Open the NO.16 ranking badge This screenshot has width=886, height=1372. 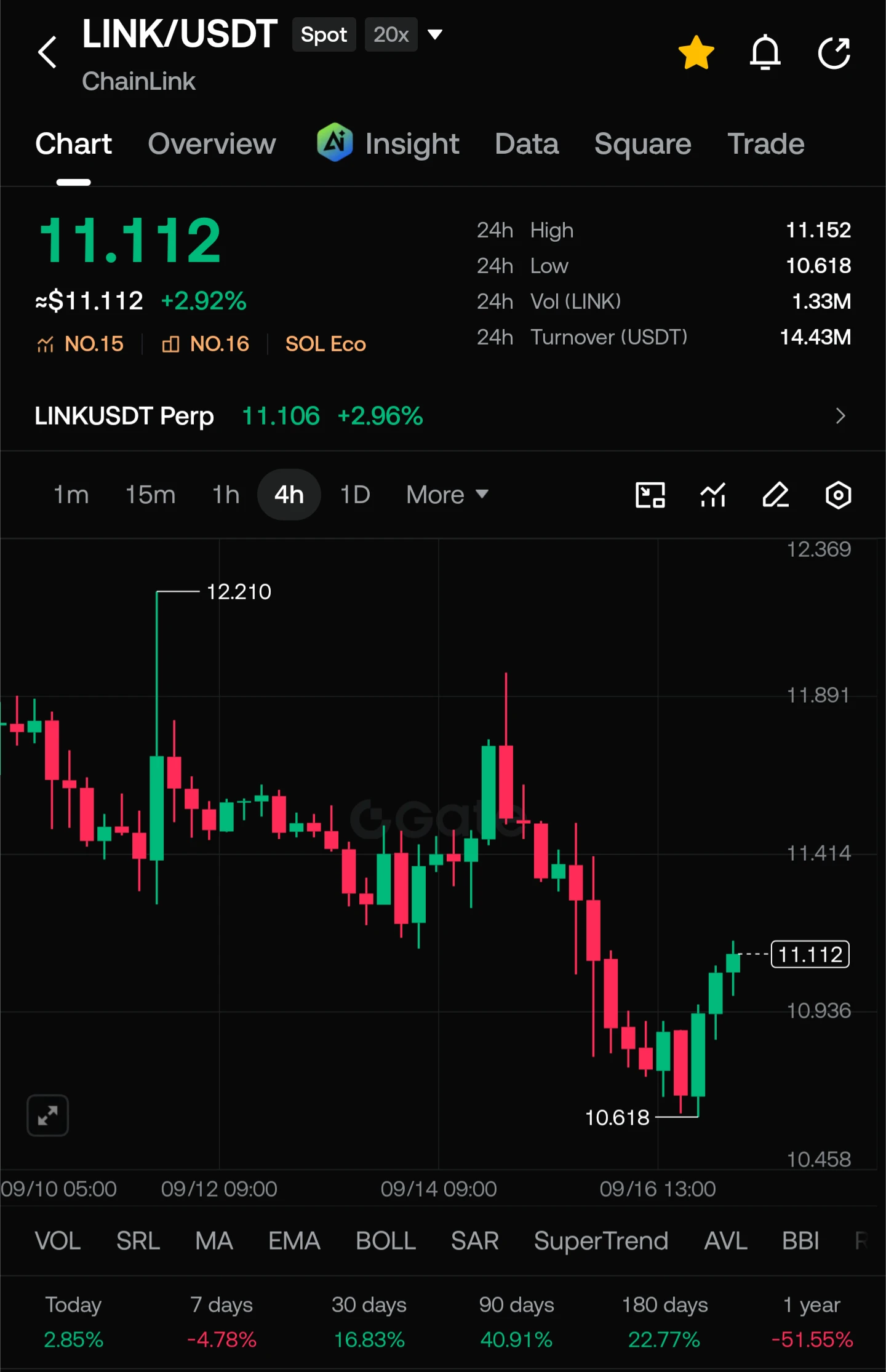[x=206, y=344]
